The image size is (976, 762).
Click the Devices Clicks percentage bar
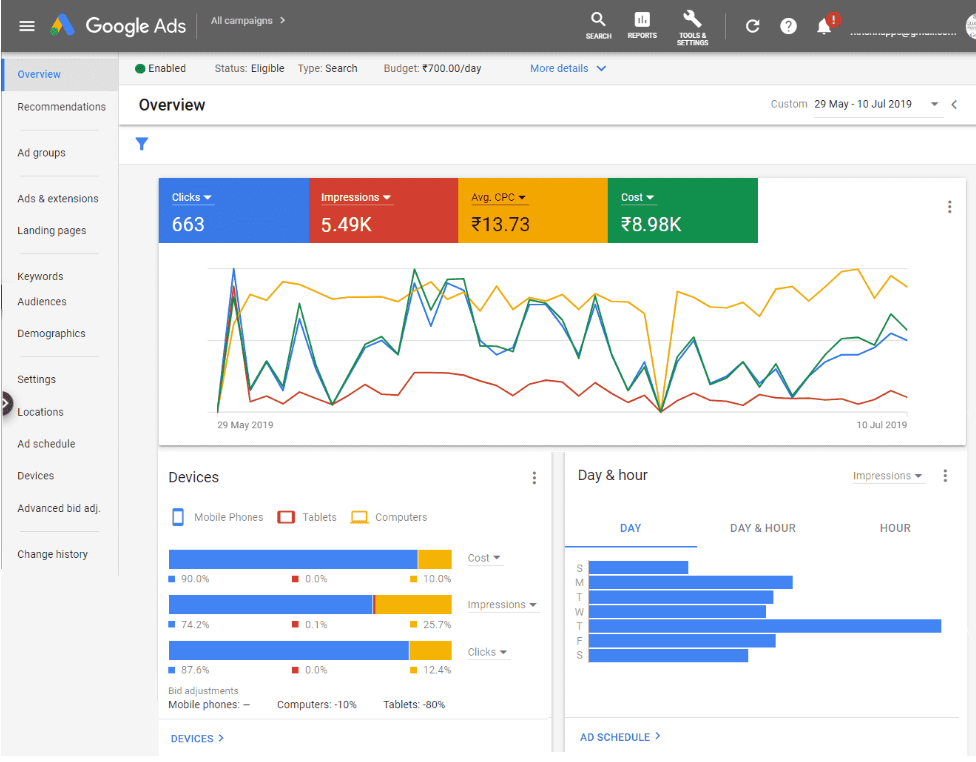[310, 651]
